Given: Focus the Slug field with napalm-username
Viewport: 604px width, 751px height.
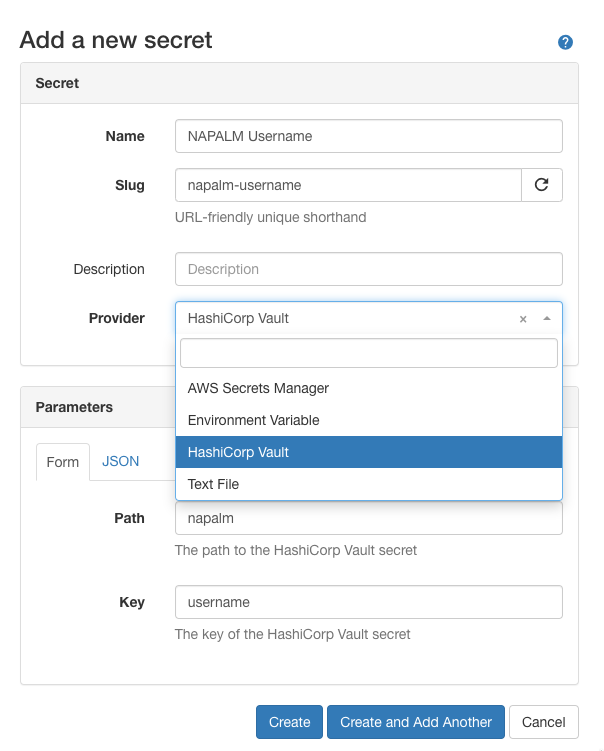Looking at the screenshot, I should tap(348, 185).
